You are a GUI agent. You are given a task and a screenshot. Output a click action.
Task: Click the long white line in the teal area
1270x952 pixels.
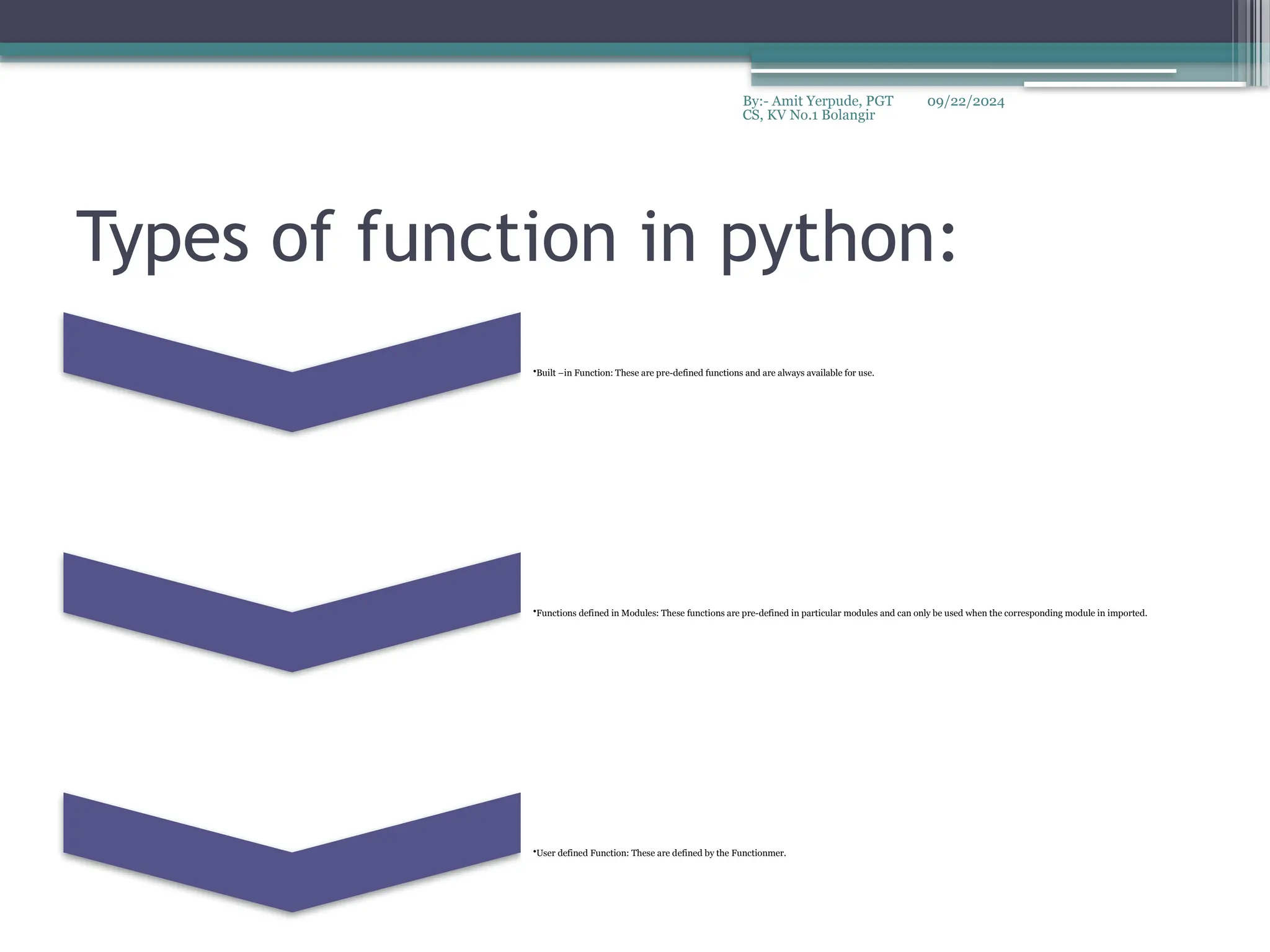coord(963,71)
